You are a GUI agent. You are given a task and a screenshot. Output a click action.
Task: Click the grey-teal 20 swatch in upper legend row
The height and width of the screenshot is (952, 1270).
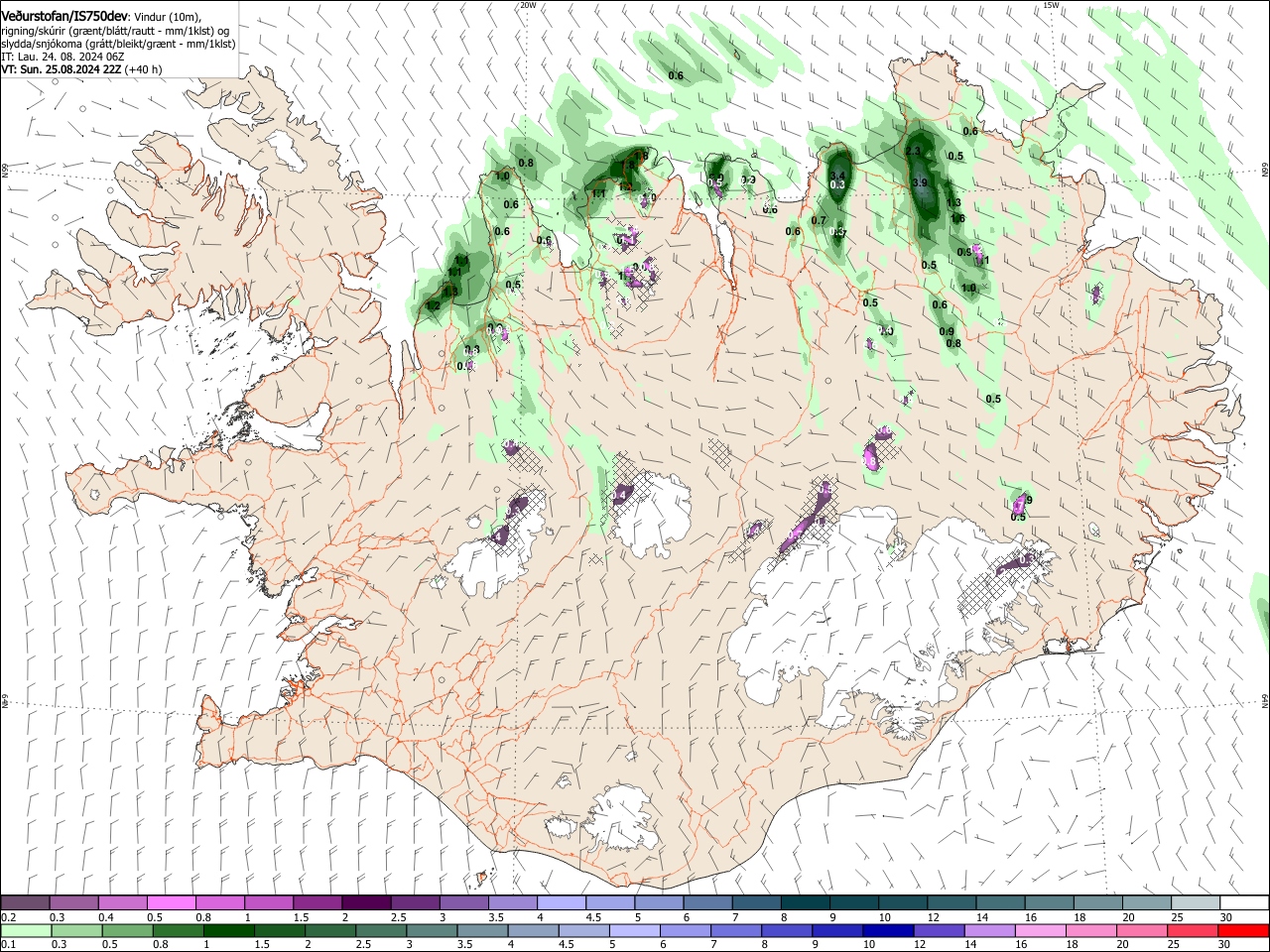point(1147,903)
